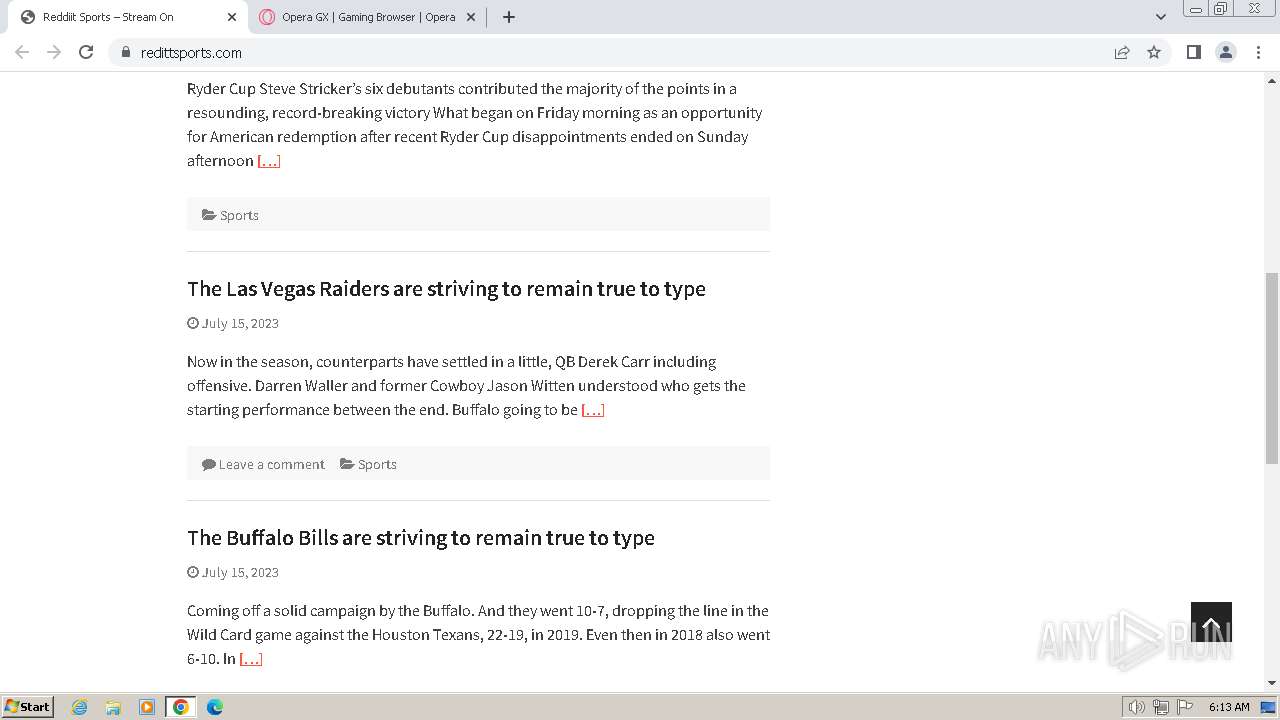Click the show desktop button
The height and width of the screenshot is (720, 1280).
[1269, 707]
